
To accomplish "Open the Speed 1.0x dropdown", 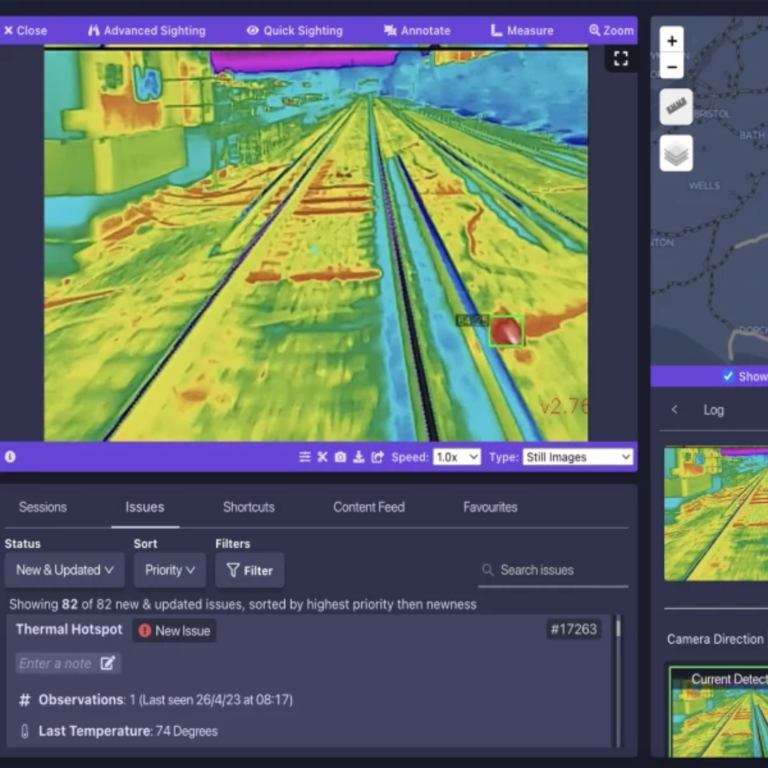I will 457,457.
